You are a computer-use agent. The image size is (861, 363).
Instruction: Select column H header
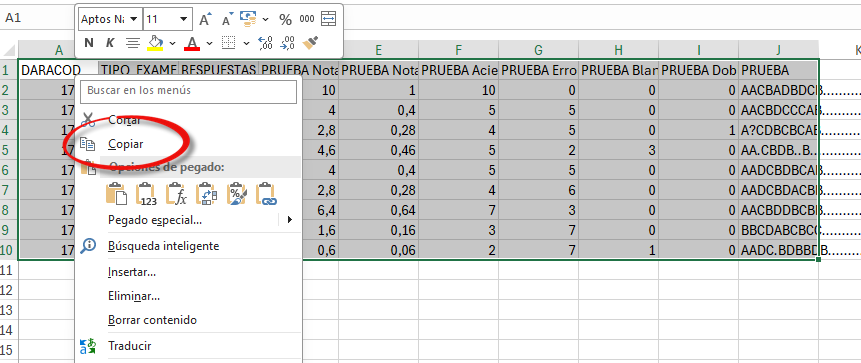pos(618,50)
